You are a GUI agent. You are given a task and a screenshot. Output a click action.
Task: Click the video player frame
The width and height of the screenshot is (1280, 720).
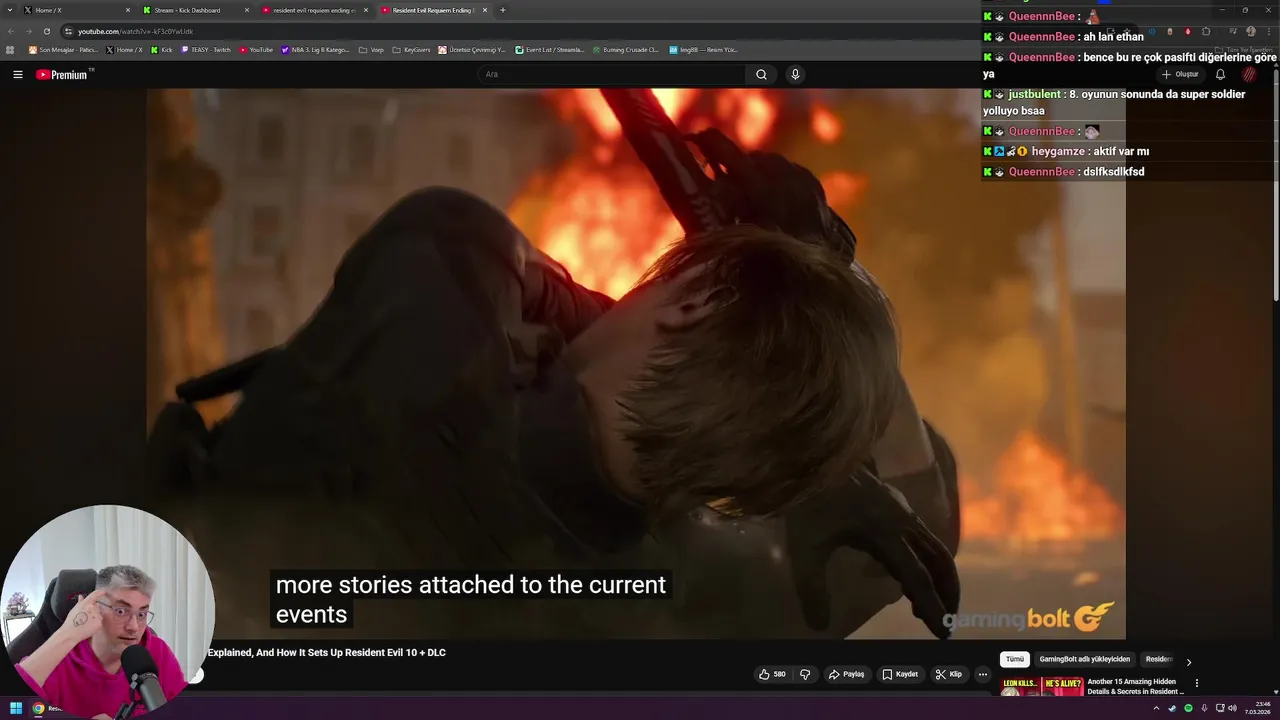pyautogui.click(x=636, y=363)
